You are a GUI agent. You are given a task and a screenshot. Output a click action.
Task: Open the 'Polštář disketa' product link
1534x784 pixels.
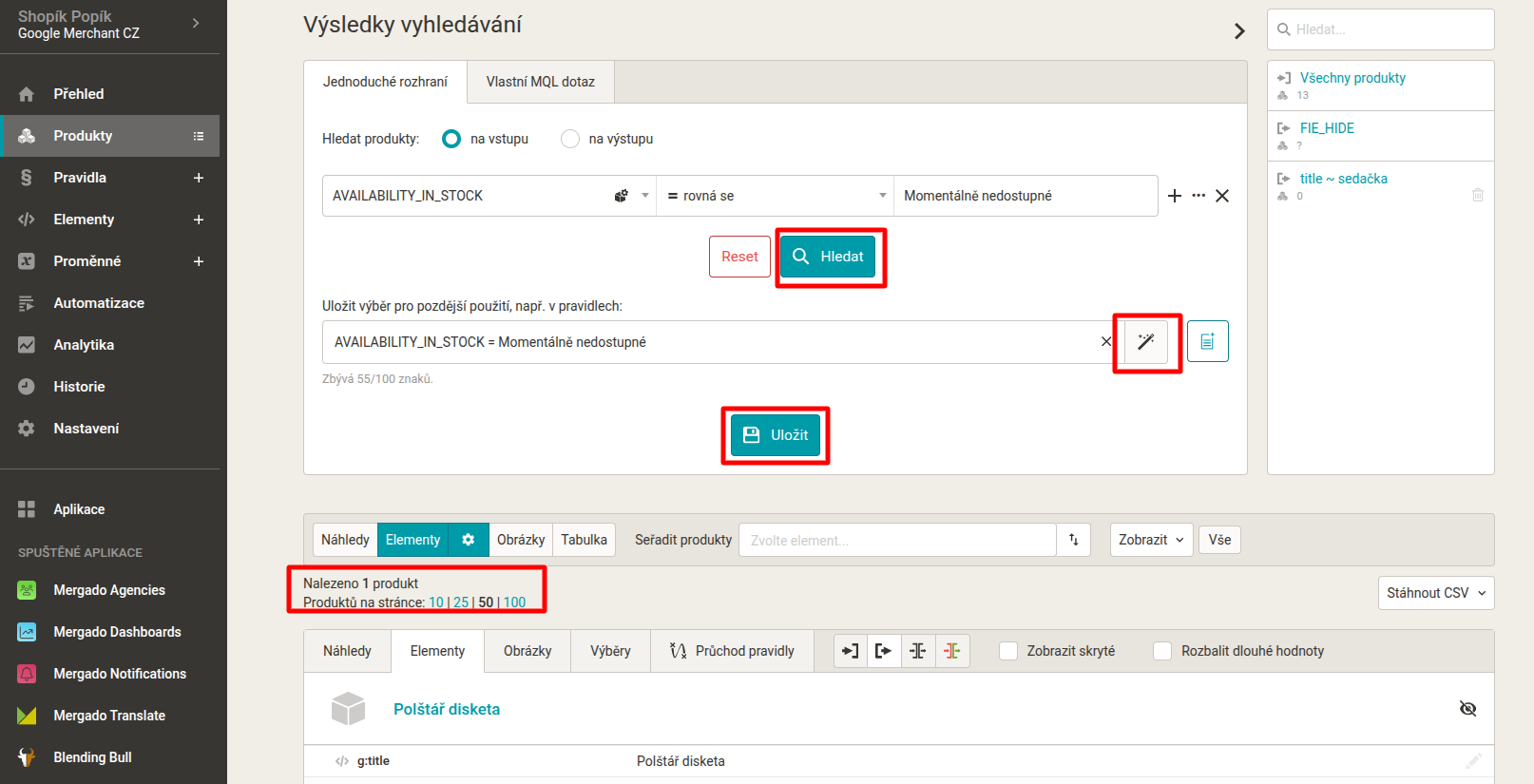tap(447, 709)
